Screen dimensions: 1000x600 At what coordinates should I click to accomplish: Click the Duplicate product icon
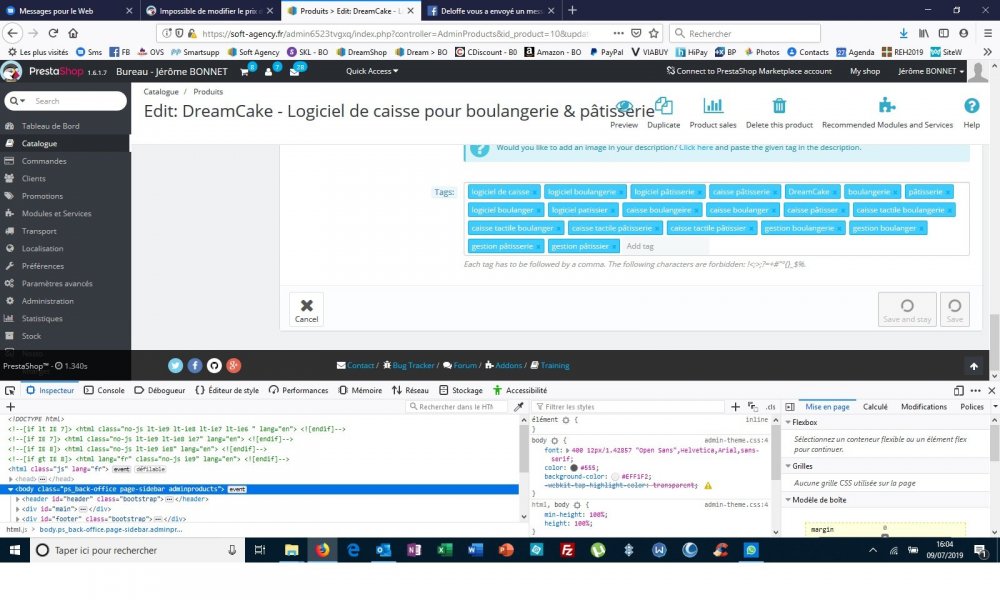pyautogui.click(x=663, y=106)
